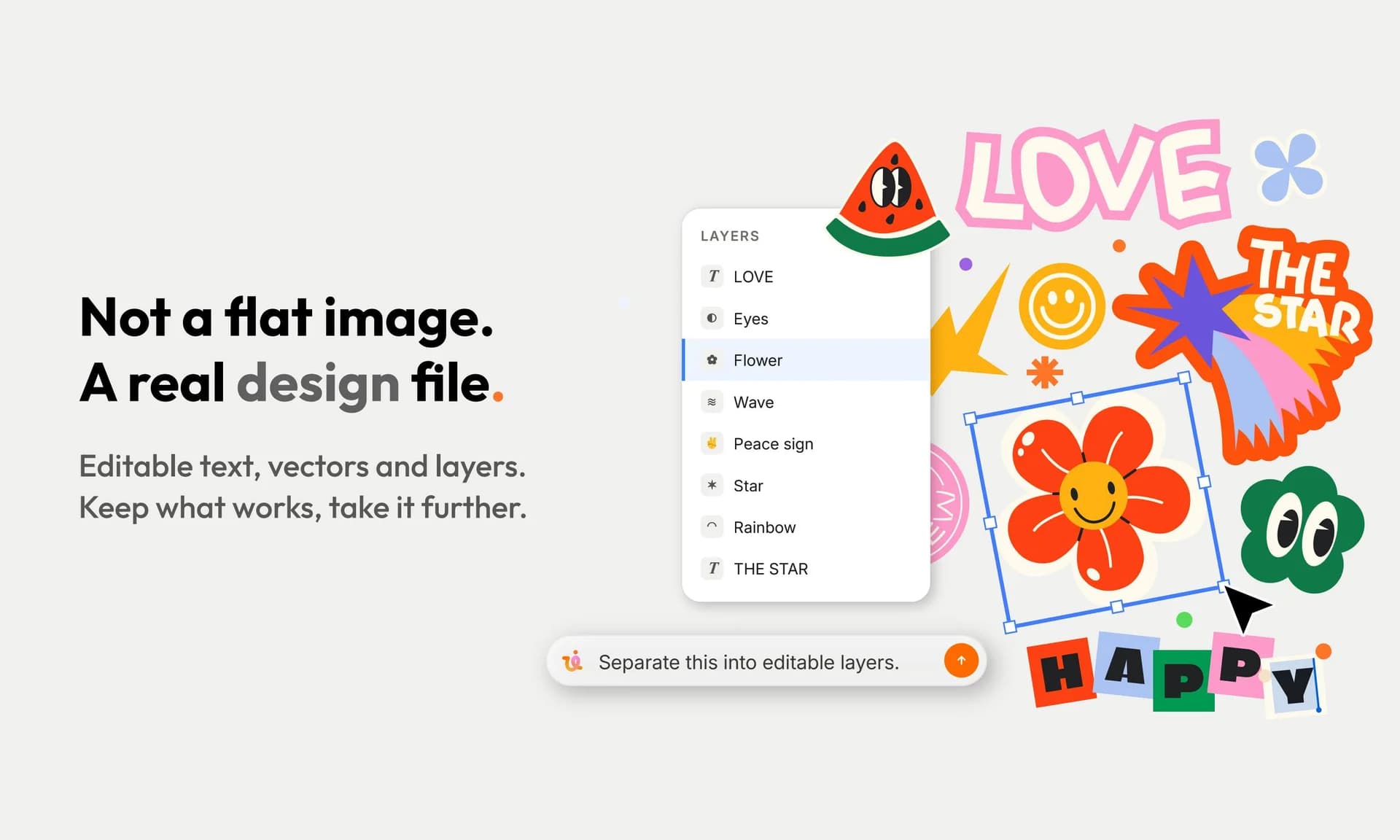This screenshot has width=1400, height=840.
Task: Click the wave icon beside Wave layer
Action: click(x=712, y=402)
